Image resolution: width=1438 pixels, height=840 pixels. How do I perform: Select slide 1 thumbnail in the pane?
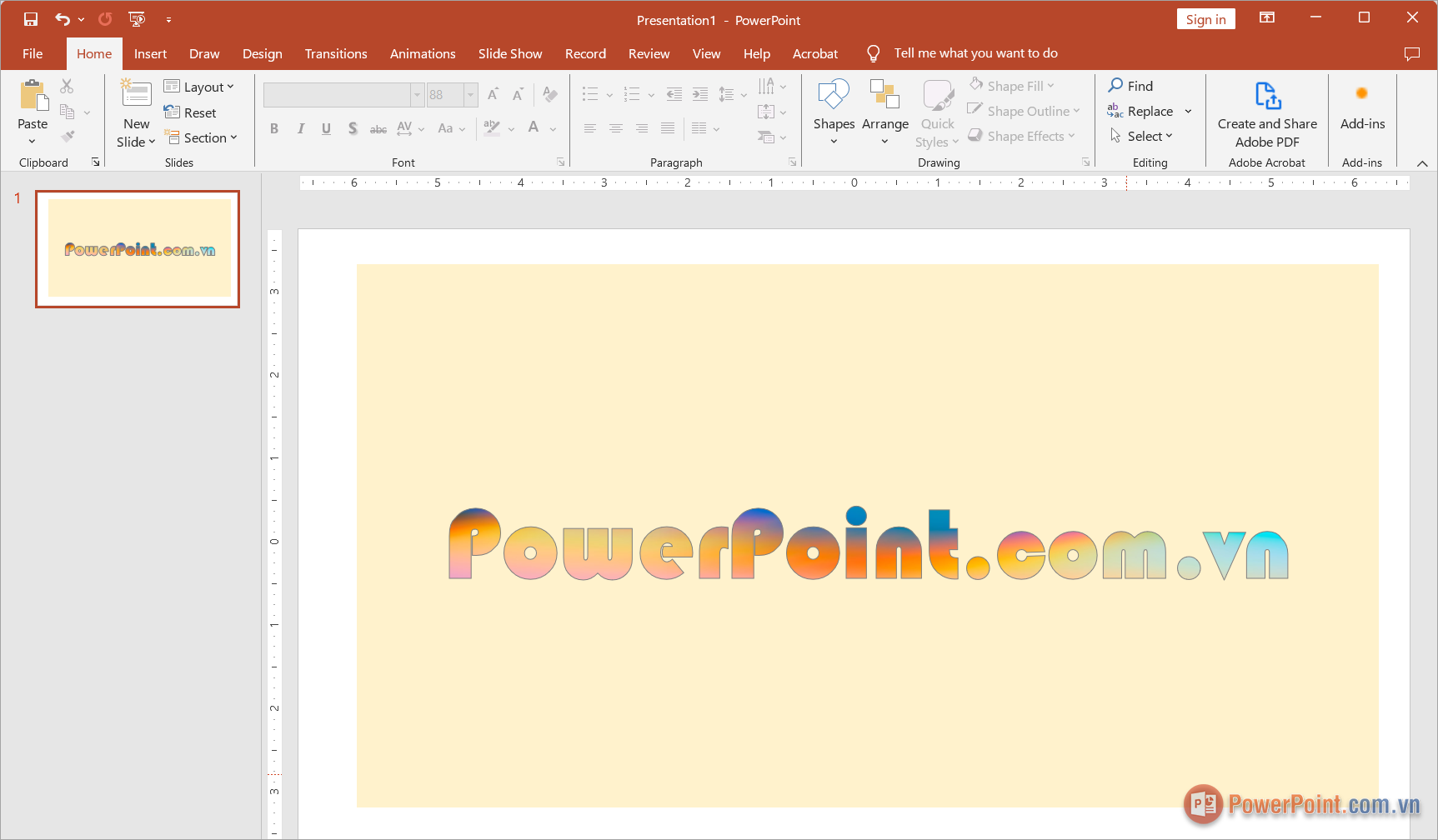[x=137, y=248]
